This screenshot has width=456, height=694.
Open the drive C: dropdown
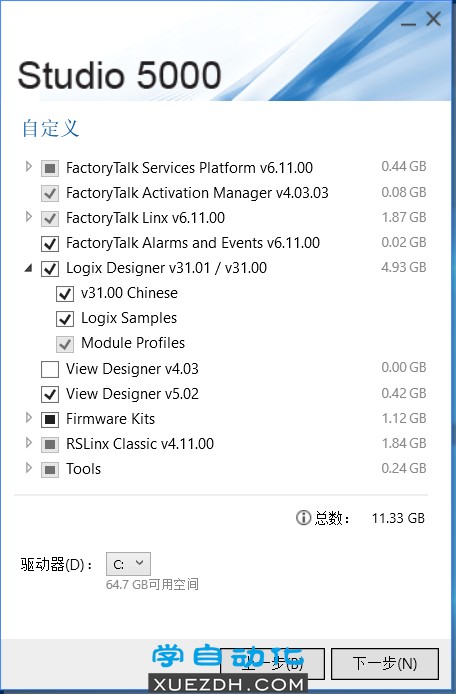128,564
